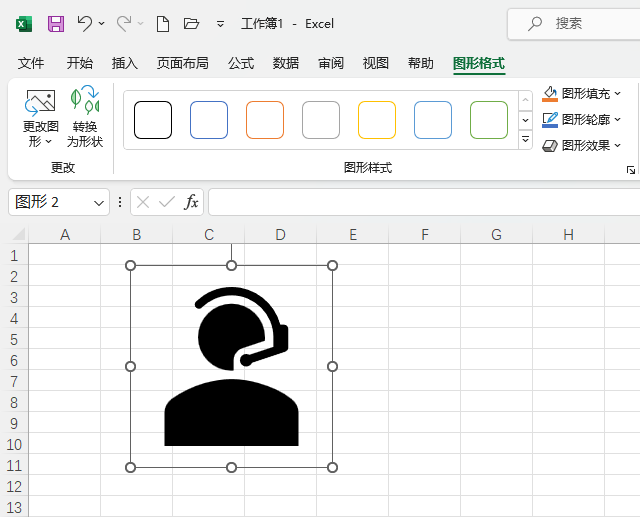
Task: Open 图形效果 dropdown
Action: pyautogui.click(x=581, y=145)
